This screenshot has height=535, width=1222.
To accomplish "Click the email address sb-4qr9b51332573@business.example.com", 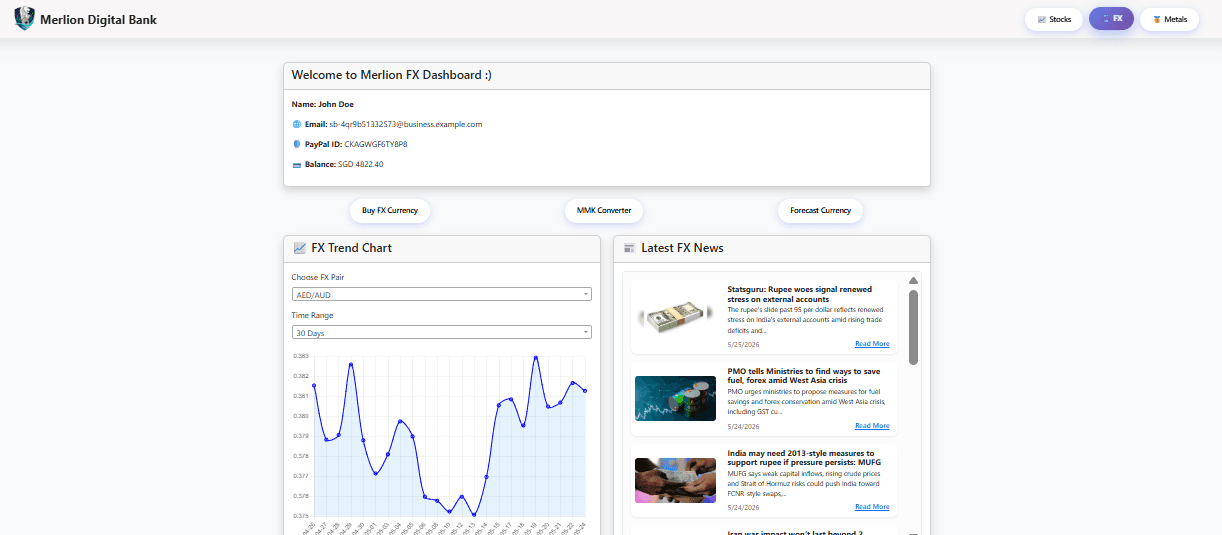I will pos(406,125).
